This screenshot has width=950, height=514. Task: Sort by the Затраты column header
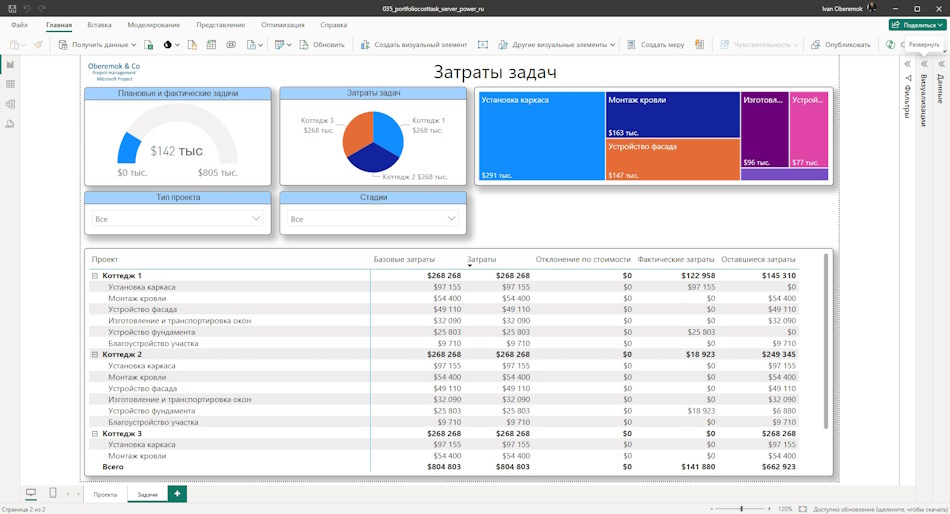coord(482,259)
